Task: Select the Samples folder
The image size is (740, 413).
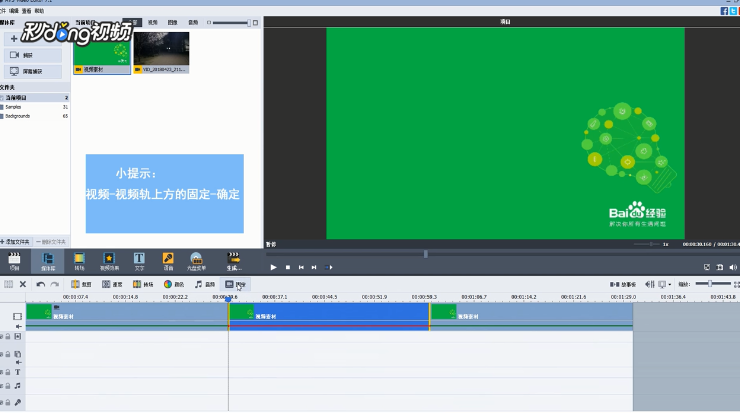Action: (35, 107)
